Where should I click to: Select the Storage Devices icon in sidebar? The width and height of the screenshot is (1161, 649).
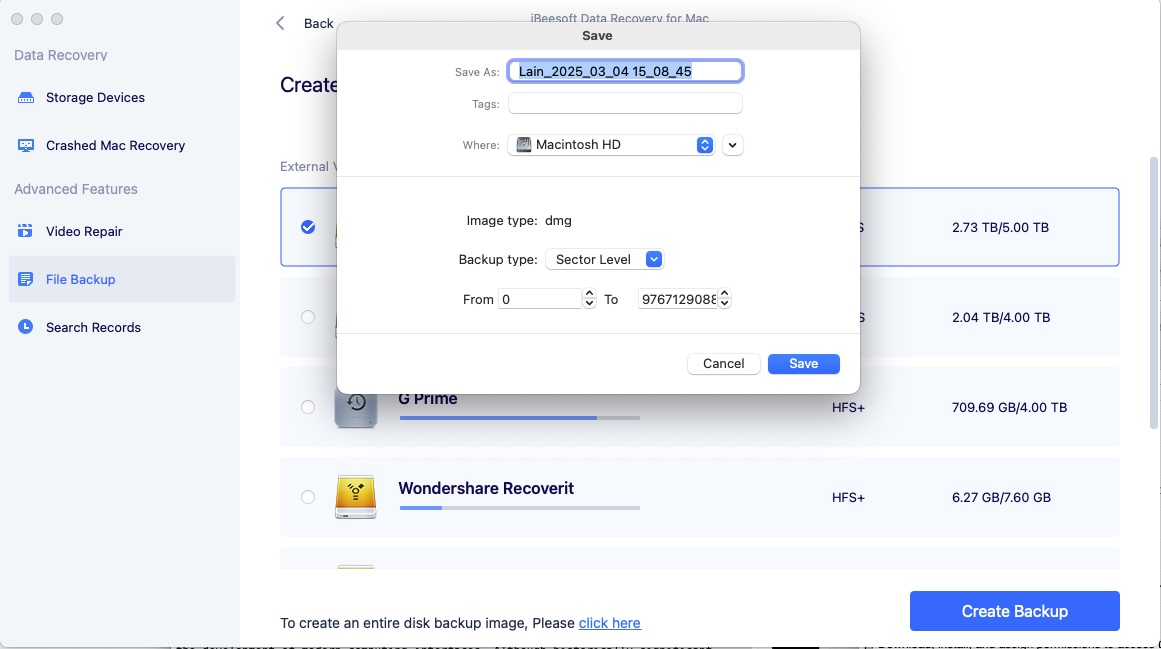click(26, 97)
